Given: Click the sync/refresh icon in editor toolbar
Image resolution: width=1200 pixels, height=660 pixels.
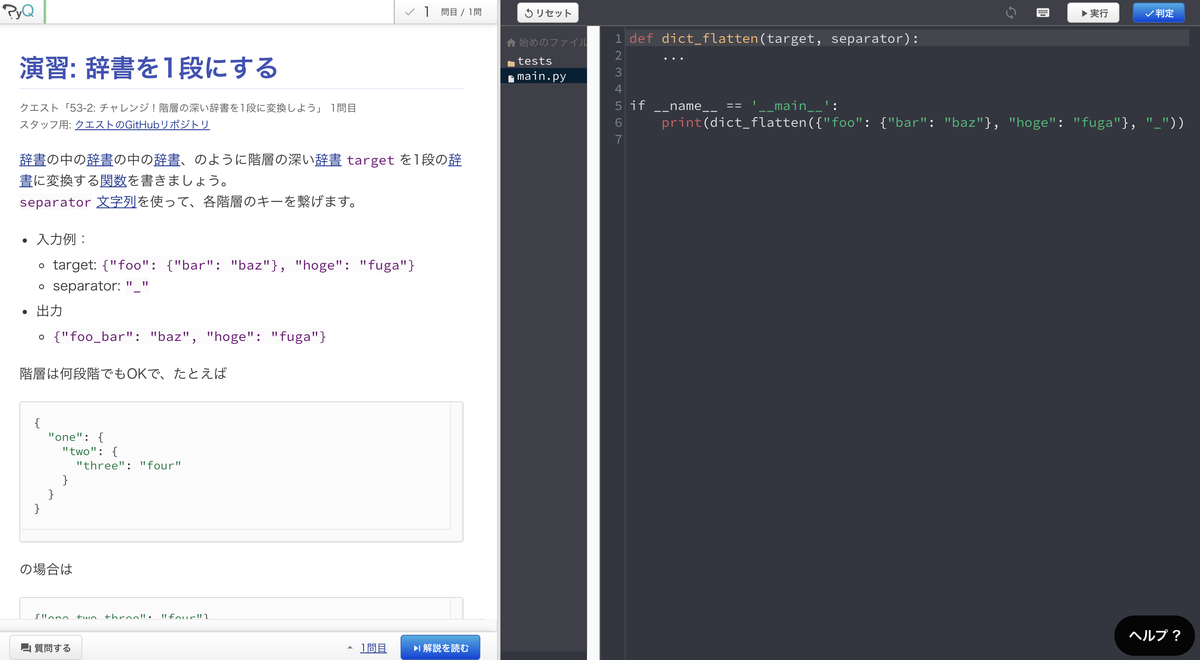Looking at the screenshot, I should (1011, 13).
